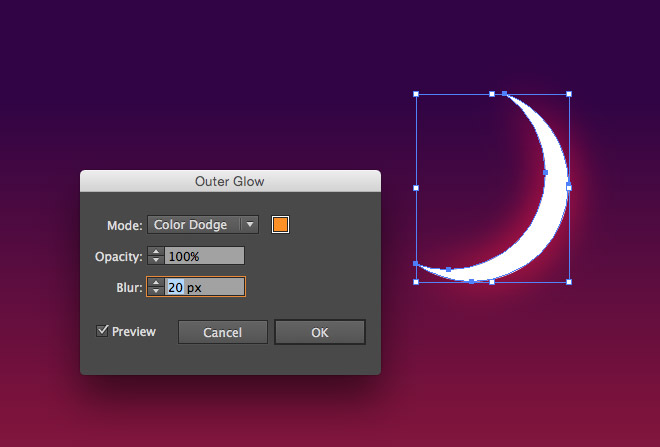Click the Cancel button
The width and height of the screenshot is (660, 447).
coord(223,333)
